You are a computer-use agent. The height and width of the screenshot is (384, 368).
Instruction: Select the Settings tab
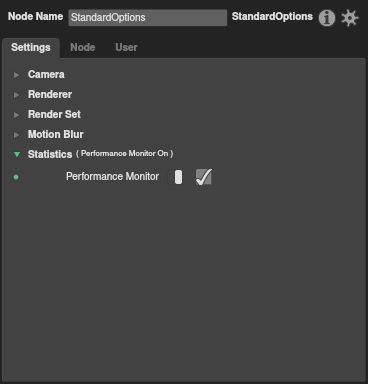(31, 47)
